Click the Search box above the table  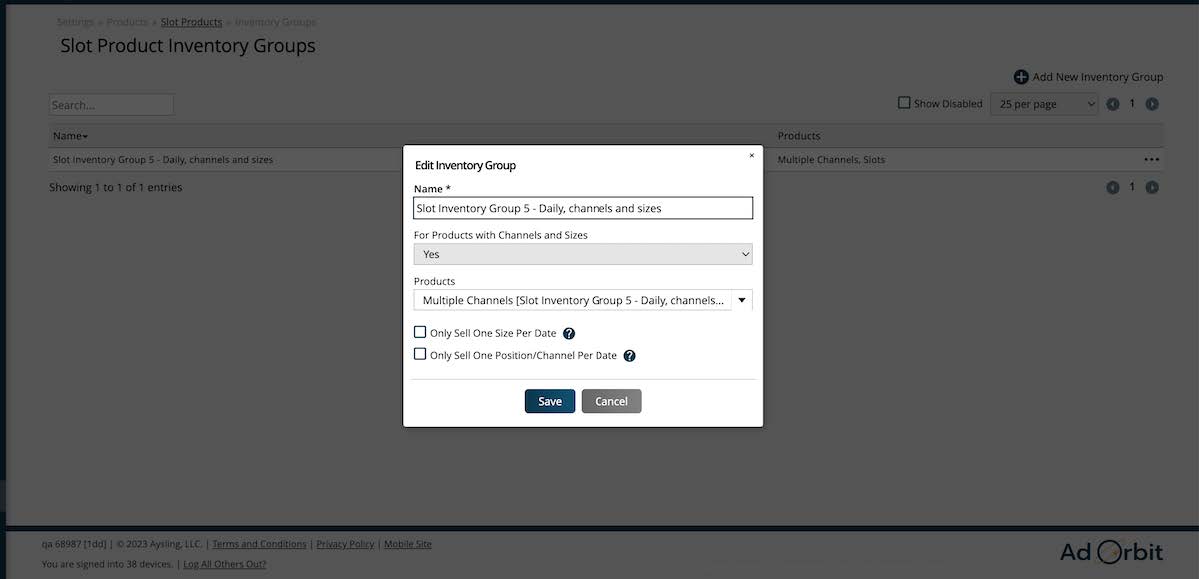pos(111,105)
